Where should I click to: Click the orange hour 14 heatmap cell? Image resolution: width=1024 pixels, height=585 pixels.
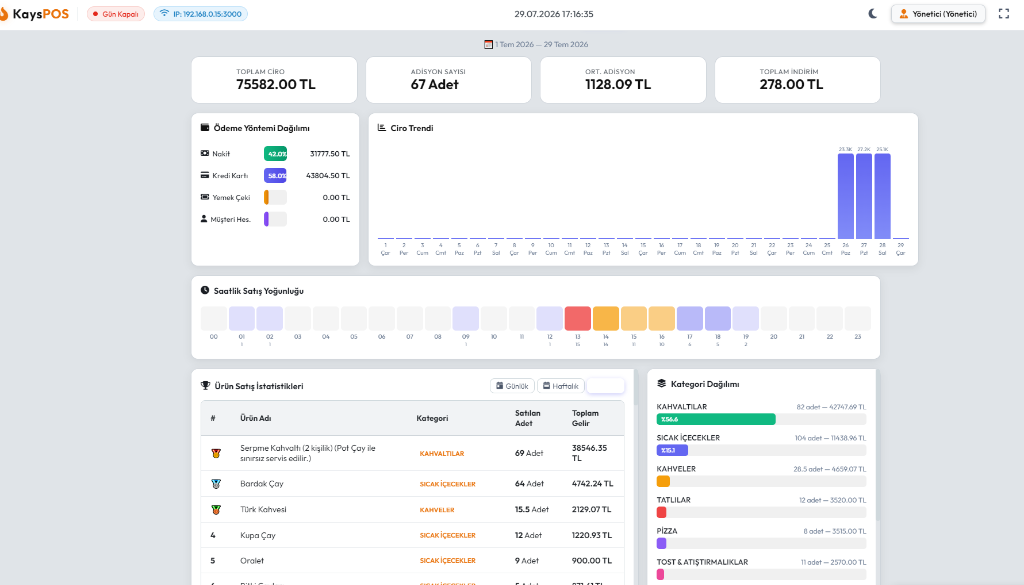pyautogui.click(x=605, y=318)
